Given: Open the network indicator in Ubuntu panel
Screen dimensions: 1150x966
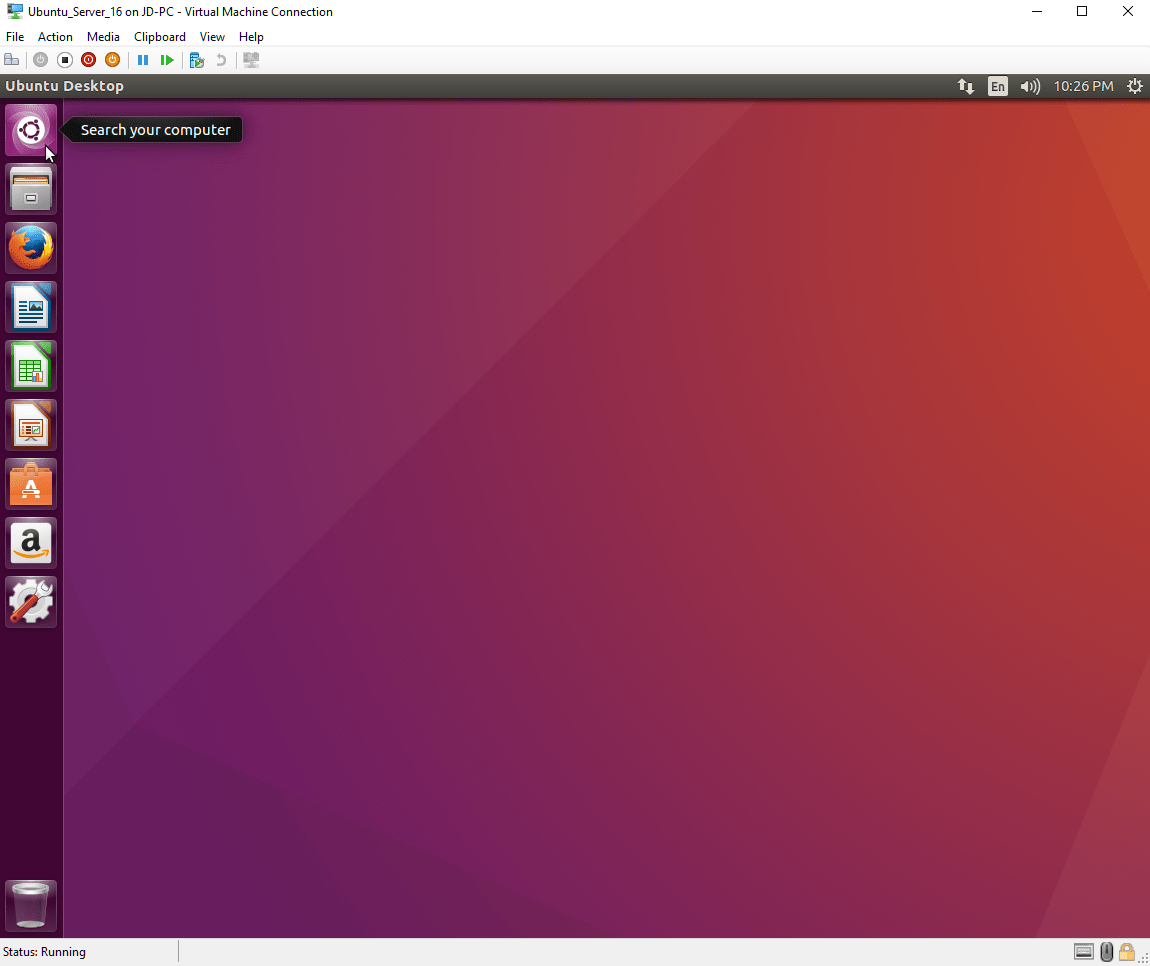Looking at the screenshot, I should click(966, 87).
